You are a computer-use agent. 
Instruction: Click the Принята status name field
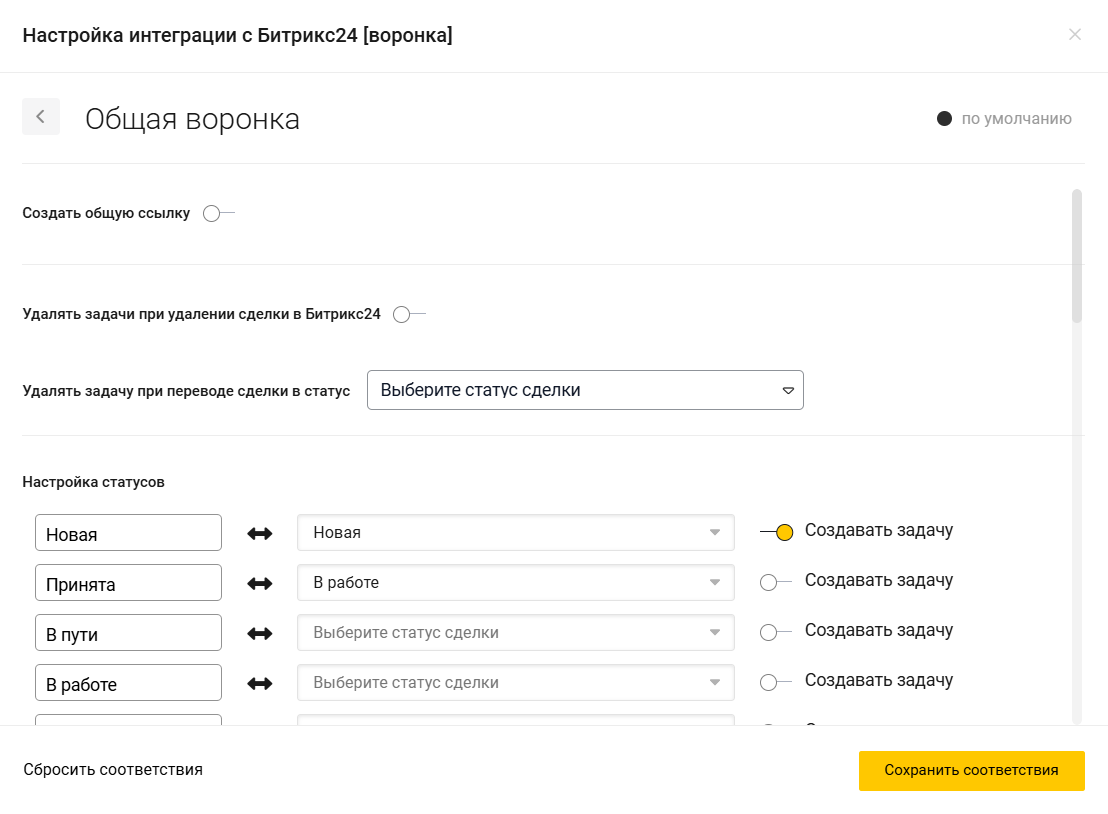129,583
